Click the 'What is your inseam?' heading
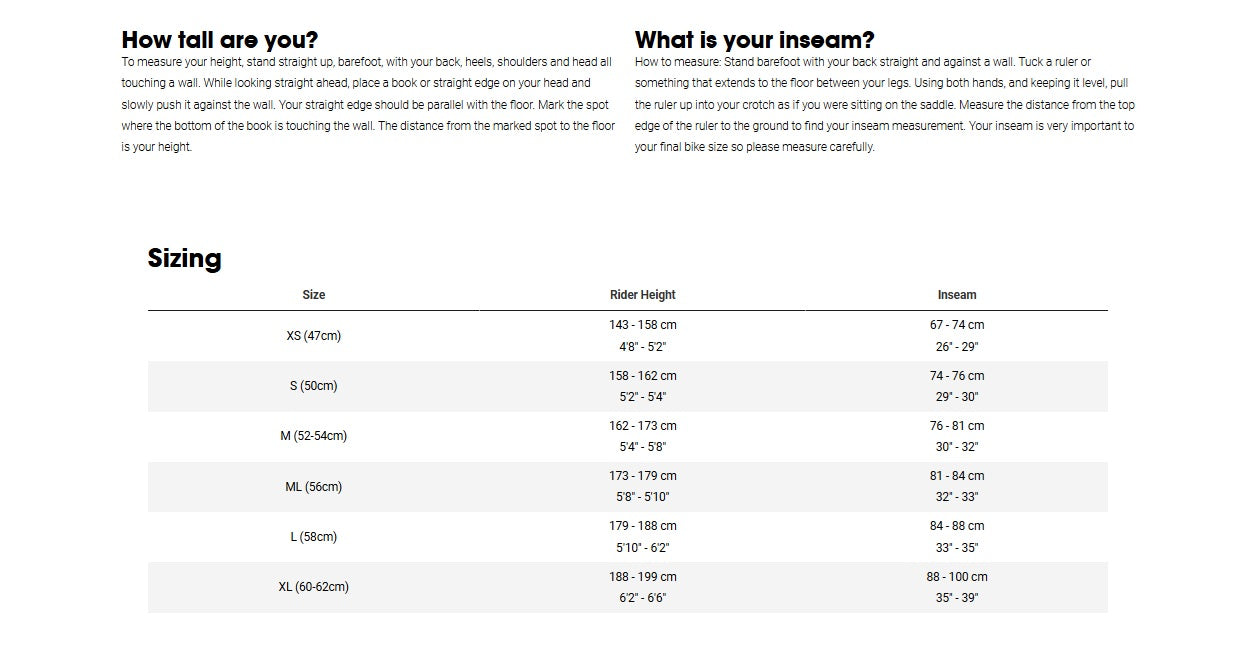Image resolution: width=1237 pixels, height=652 pixels. pos(755,40)
